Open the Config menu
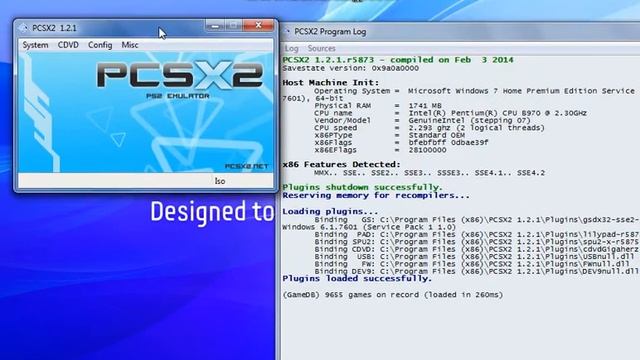 click(100, 45)
